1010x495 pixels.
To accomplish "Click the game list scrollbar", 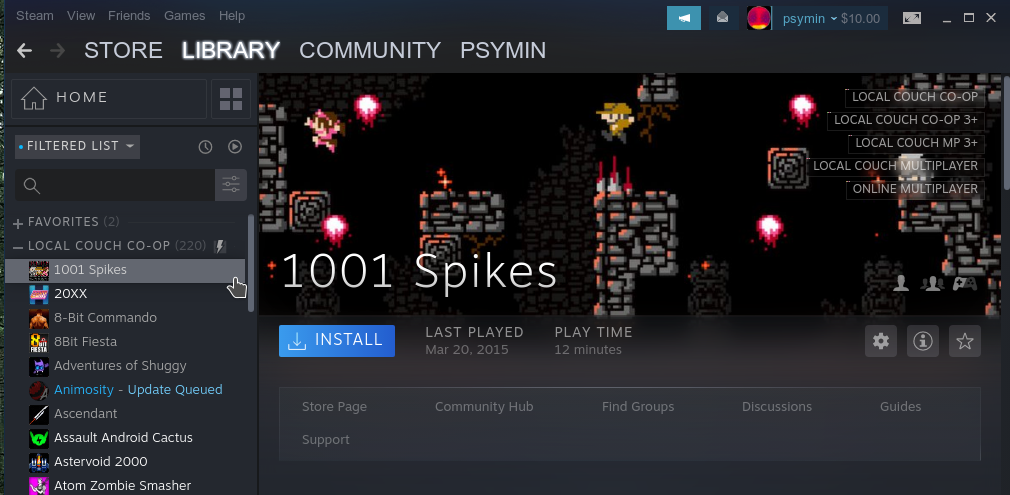I will [x=251, y=263].
